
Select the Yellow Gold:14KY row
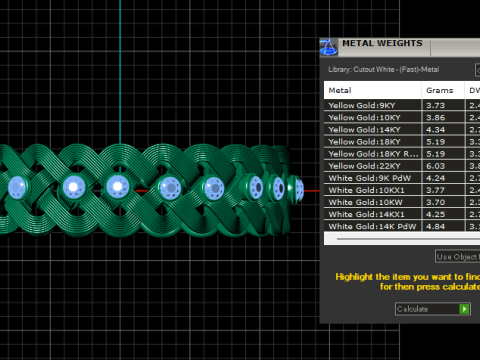tap(402, 130)
